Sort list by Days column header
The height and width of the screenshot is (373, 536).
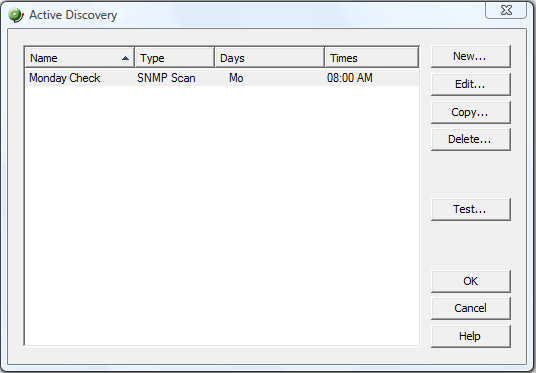tap(269, 58)
